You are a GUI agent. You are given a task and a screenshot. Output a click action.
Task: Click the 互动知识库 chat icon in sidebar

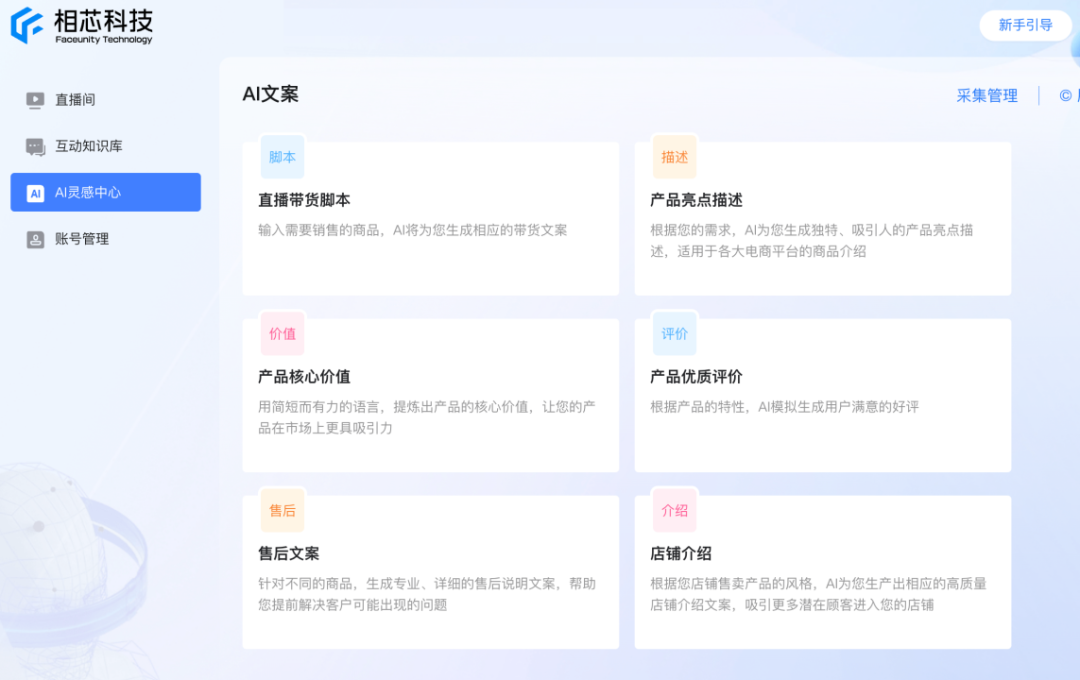pos(35,147)
